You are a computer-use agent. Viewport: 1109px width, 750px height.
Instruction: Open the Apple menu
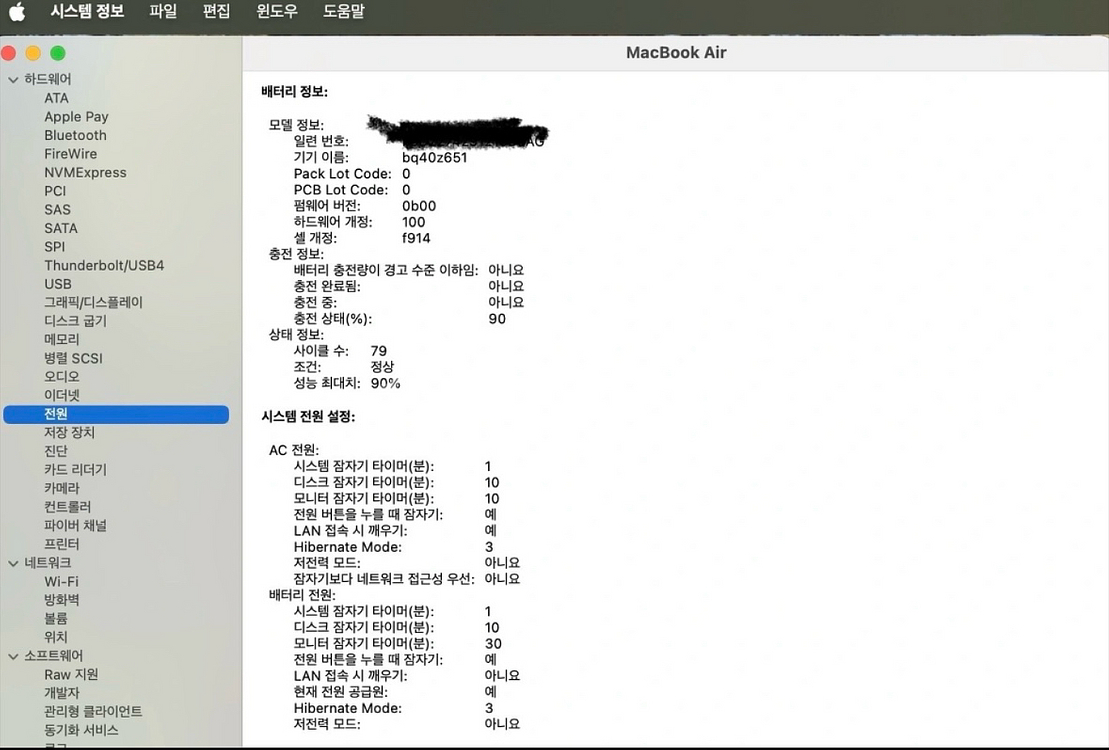(16, 12)
